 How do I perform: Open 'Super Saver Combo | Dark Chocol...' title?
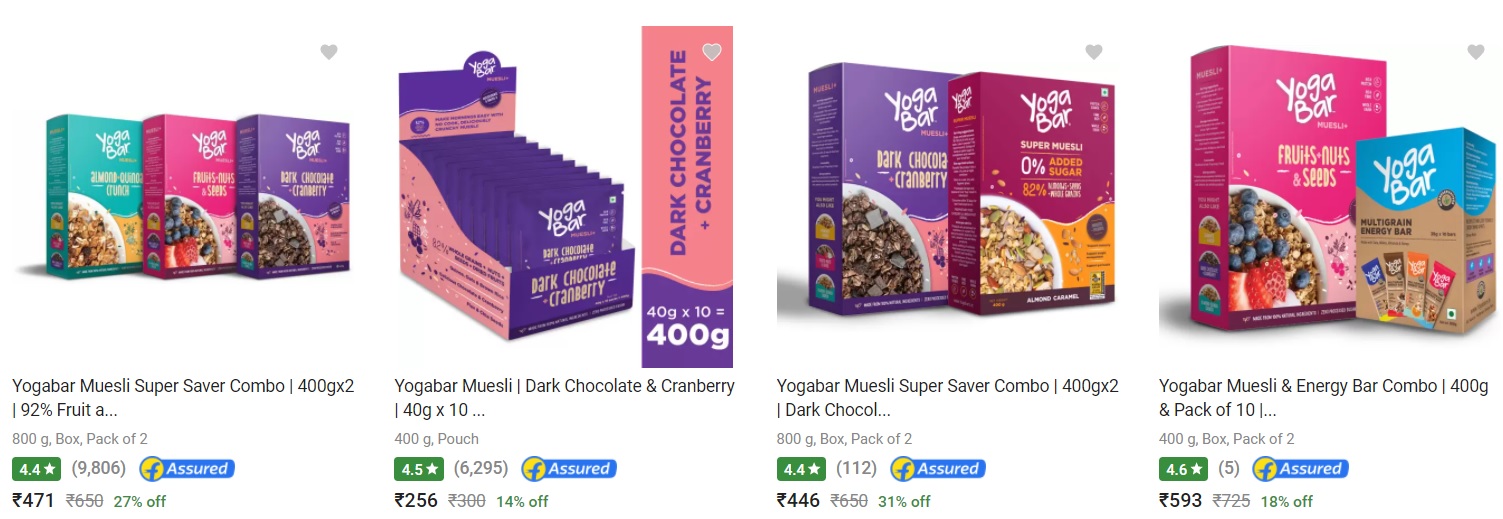pos(948,397)
